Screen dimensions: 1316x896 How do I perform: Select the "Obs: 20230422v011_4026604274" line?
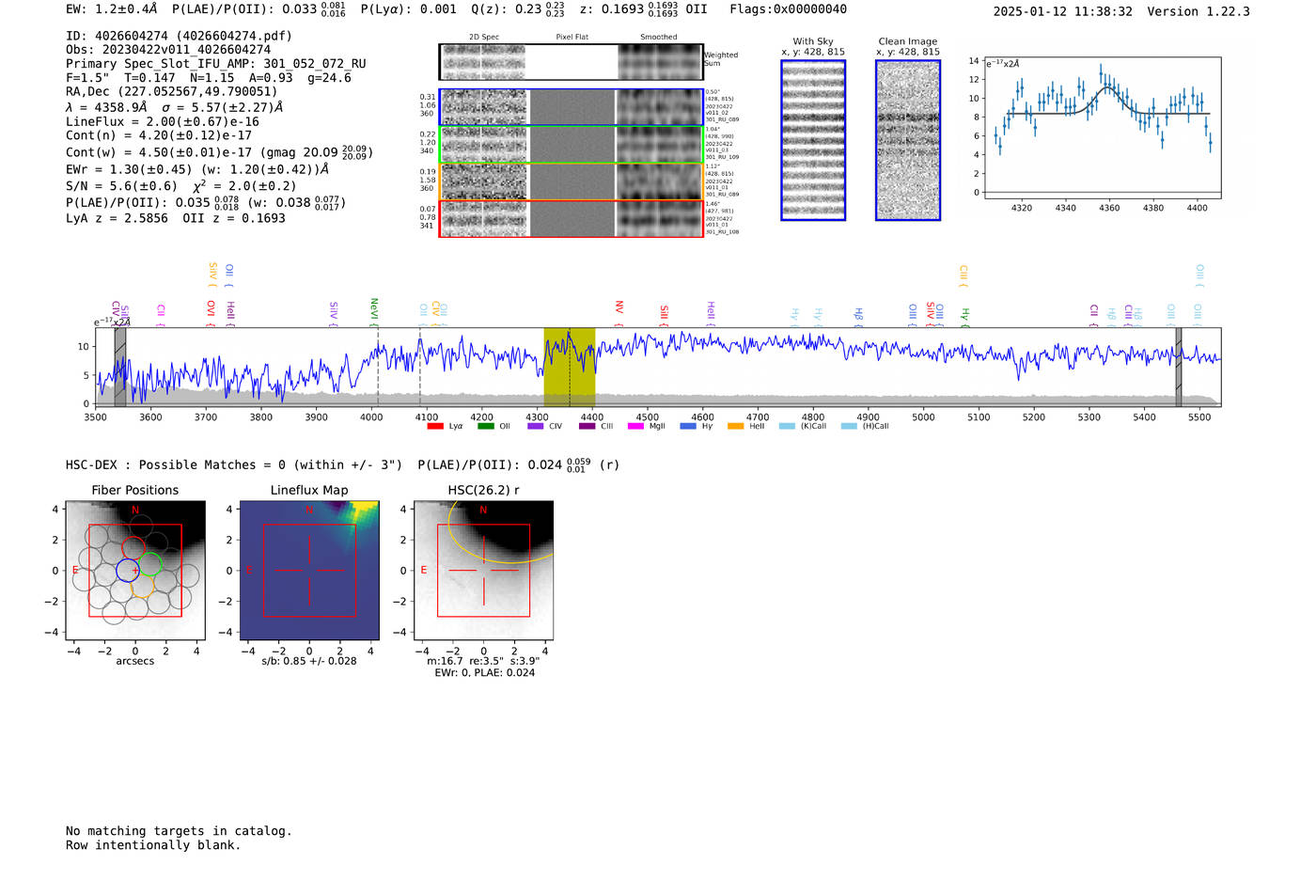168,50
